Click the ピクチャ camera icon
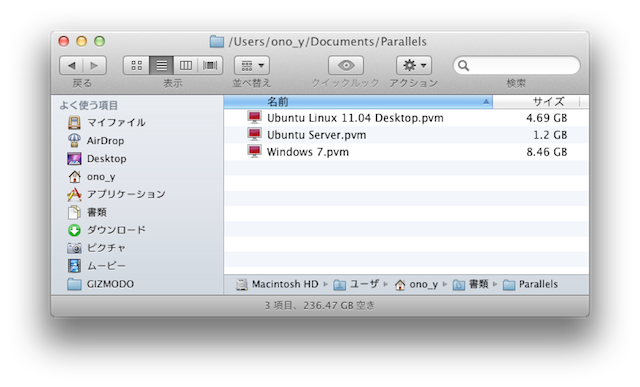This screenshot has height=387, width=640. tap(74, 248)
